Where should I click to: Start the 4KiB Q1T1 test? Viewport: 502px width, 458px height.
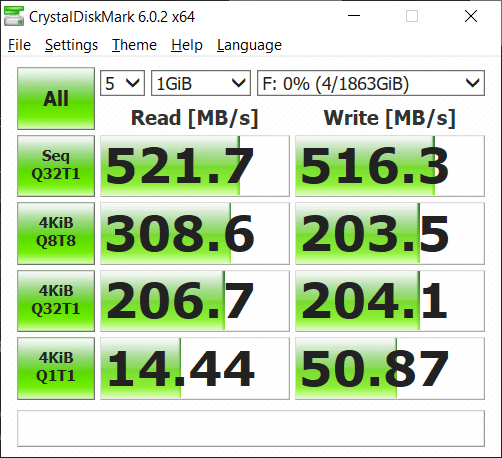[56, 368]
